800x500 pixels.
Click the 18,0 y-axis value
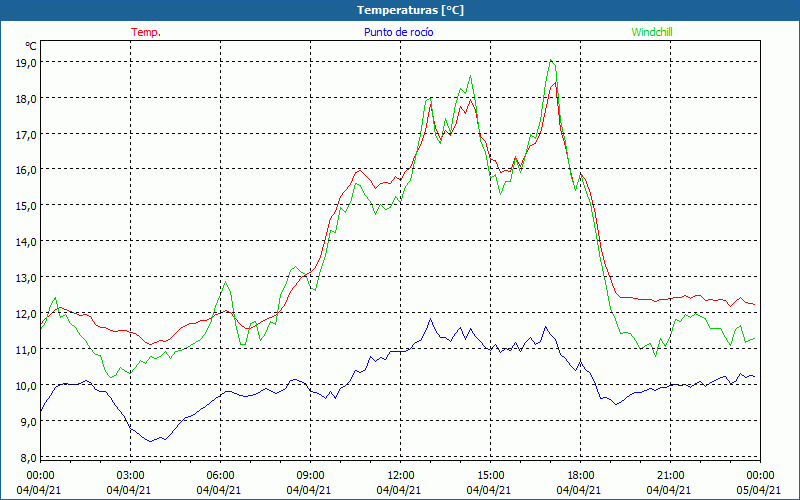point(26,98)
